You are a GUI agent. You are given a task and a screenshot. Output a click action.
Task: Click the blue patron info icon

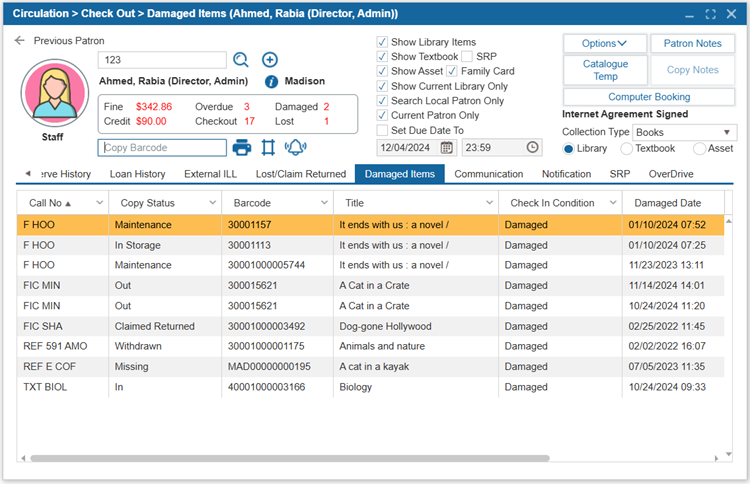click(271, 82)
